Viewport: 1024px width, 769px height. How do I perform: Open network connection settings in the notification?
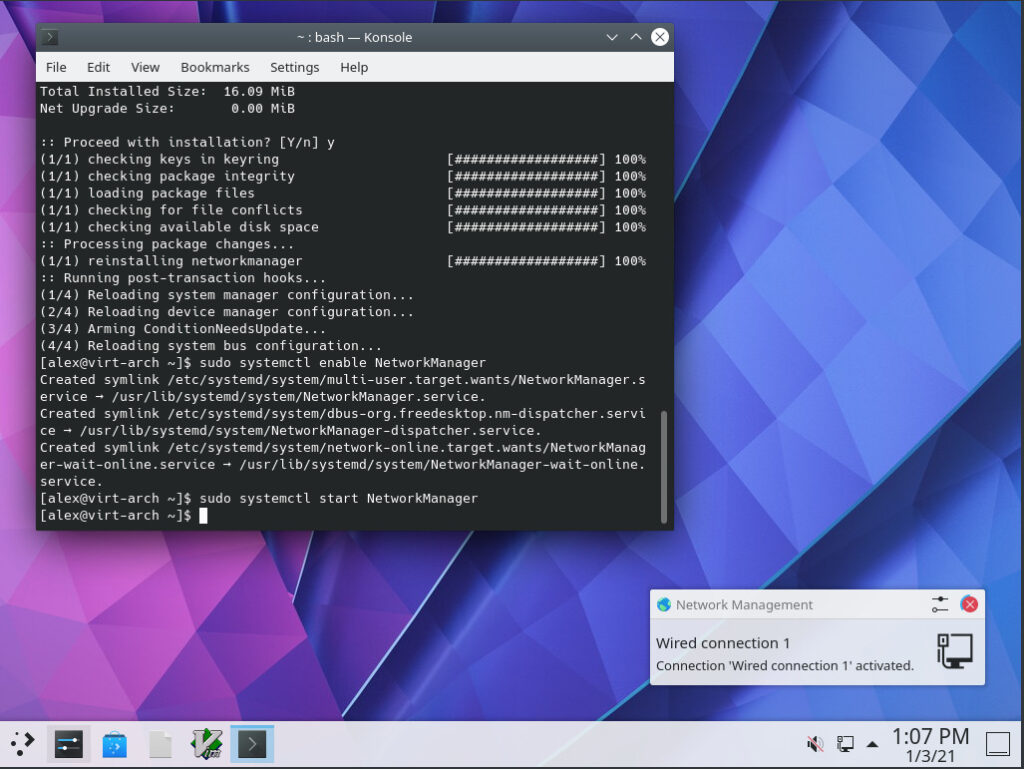pos(938,604)
